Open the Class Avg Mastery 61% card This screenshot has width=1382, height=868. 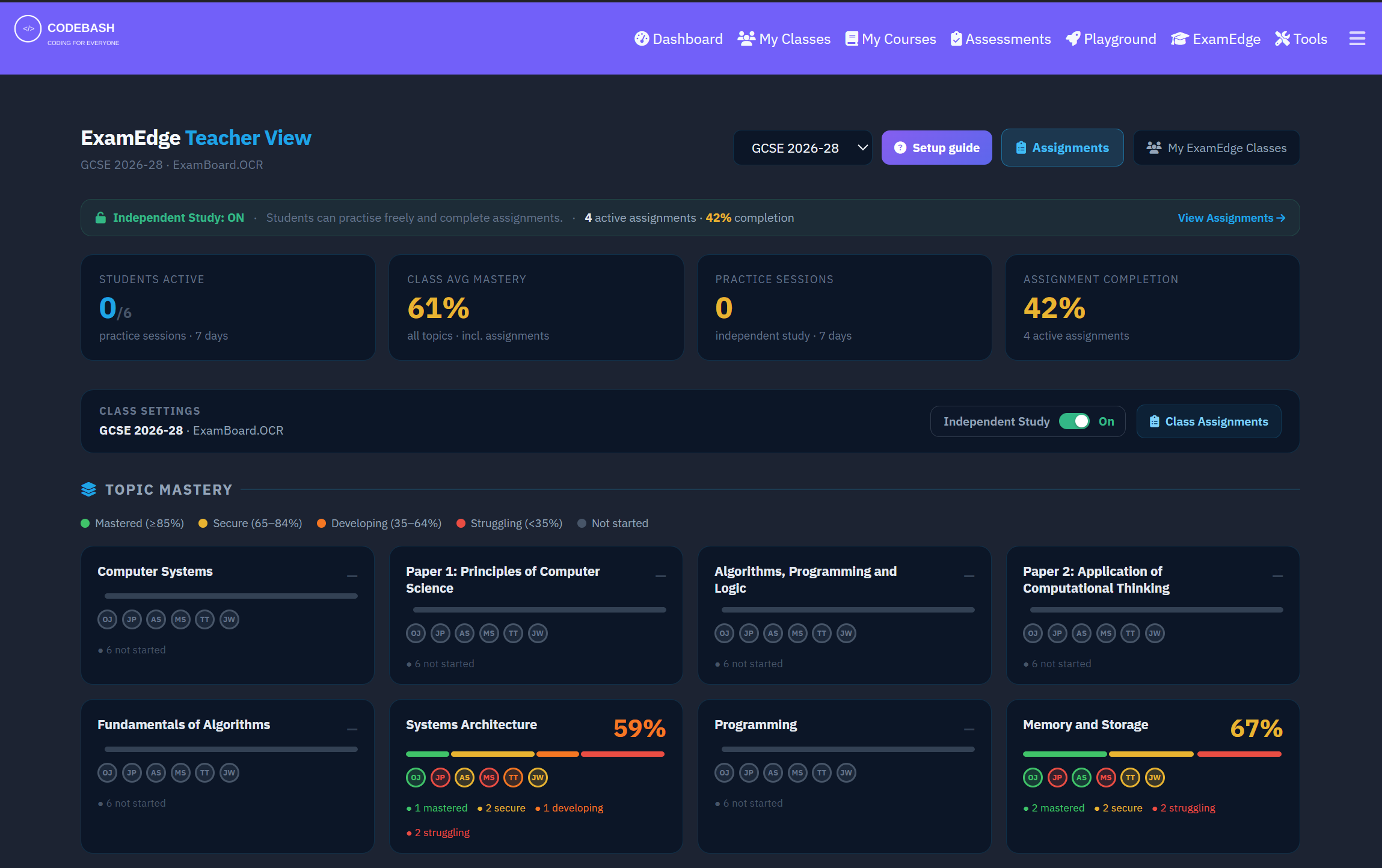pos(536,307)
